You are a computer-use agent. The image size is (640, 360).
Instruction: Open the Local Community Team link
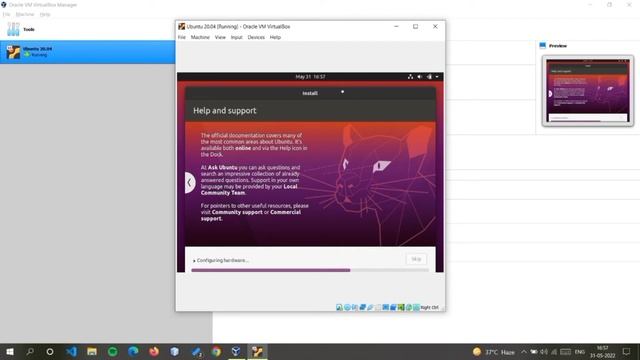[x=249, y=189]
